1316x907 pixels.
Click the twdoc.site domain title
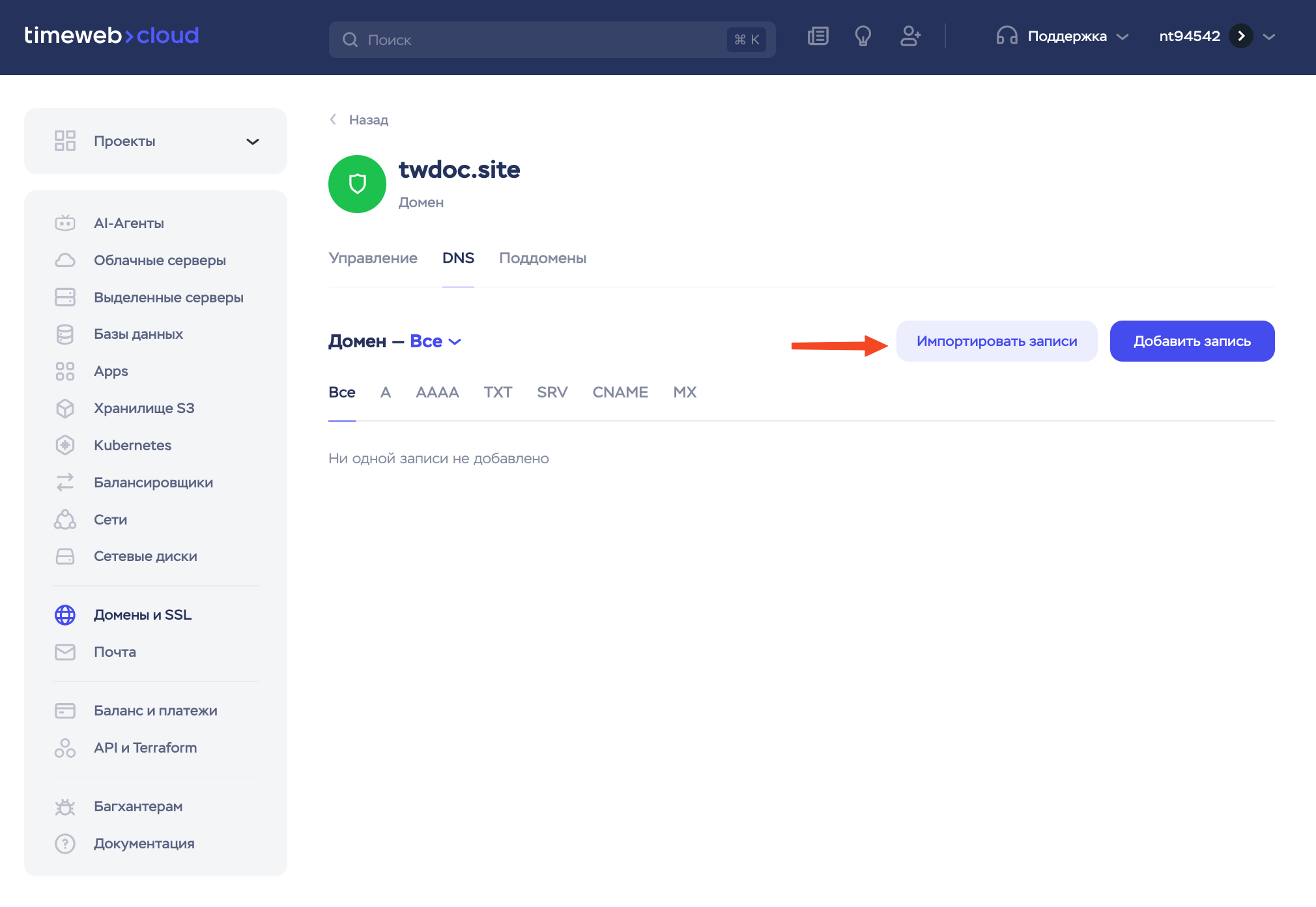[459, 169]
